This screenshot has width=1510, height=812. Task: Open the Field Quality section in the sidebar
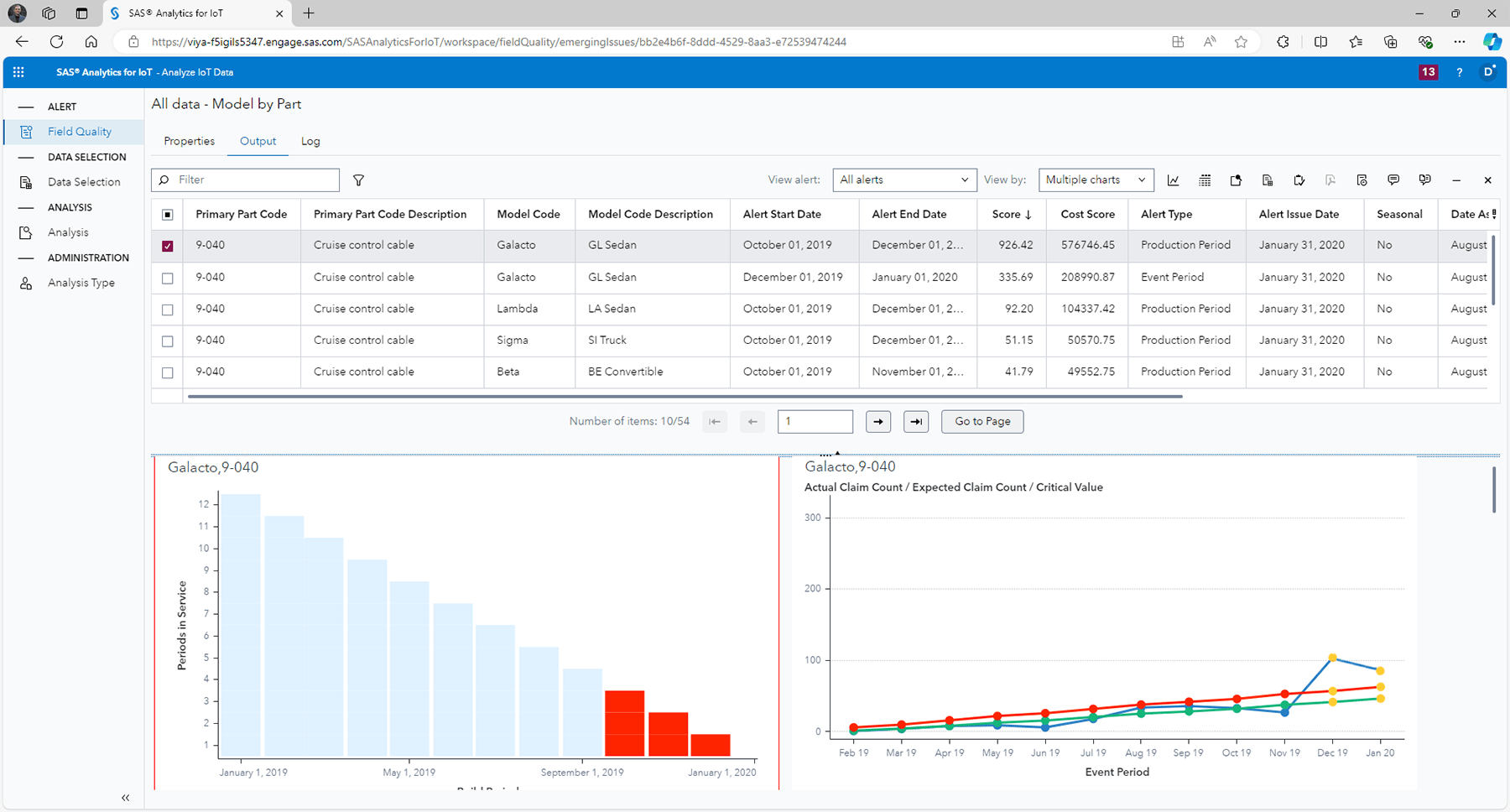[80, 132]
